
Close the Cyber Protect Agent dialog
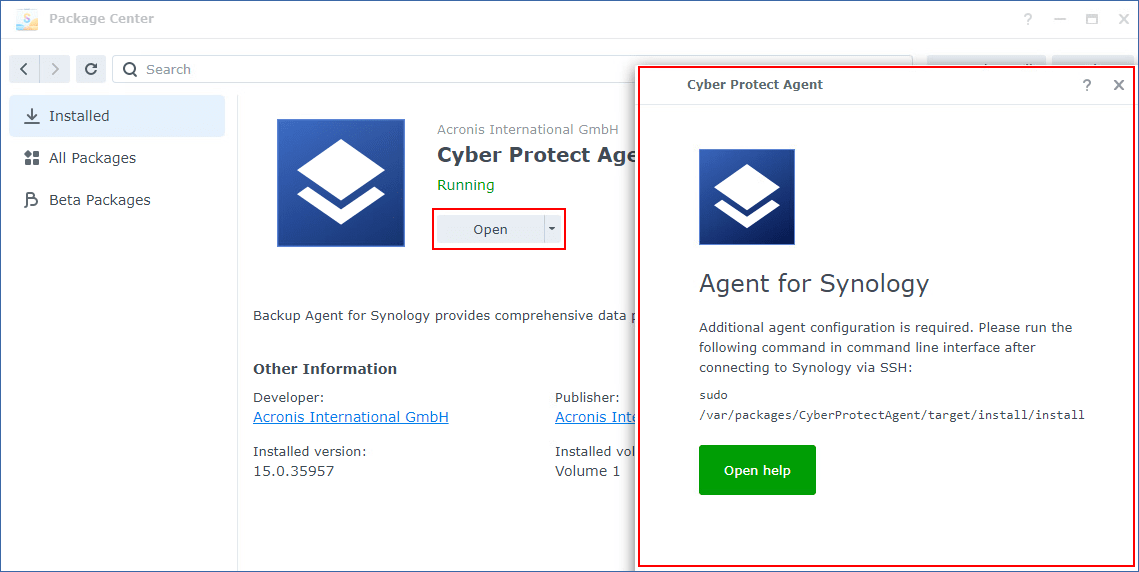pos(1119,85)
